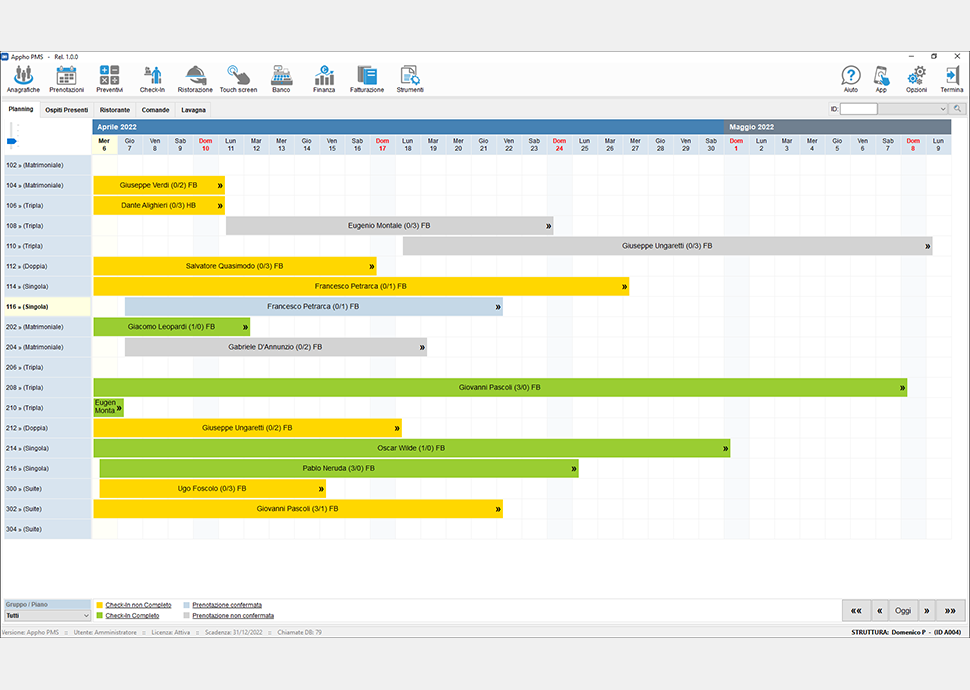Image resolution: width=970 pixels, height=690 pixels.
Task: Click yellow swatch for Check-In non Completo
Action: click(x=100, y=605)
